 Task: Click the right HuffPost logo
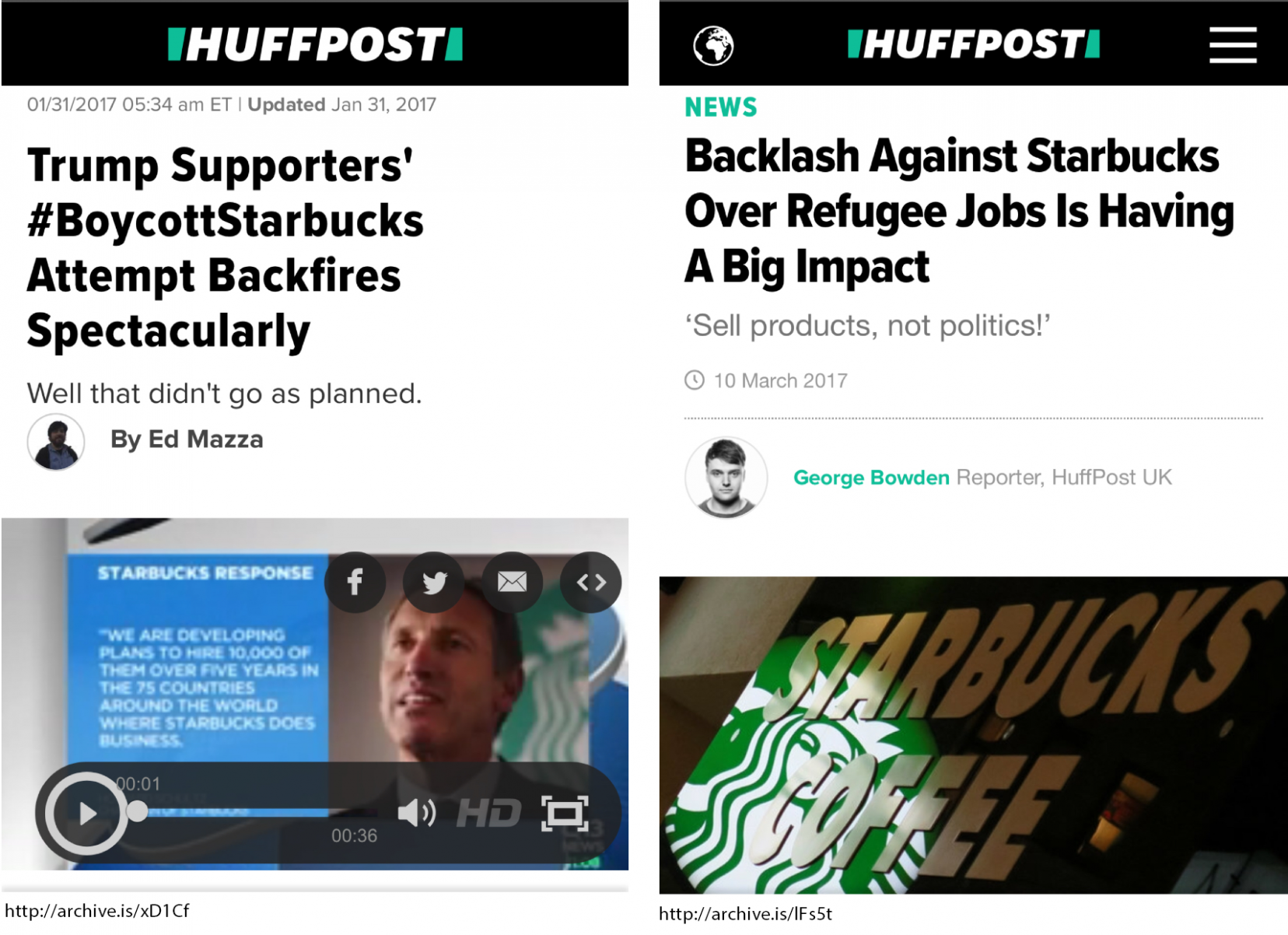point(974,44)
